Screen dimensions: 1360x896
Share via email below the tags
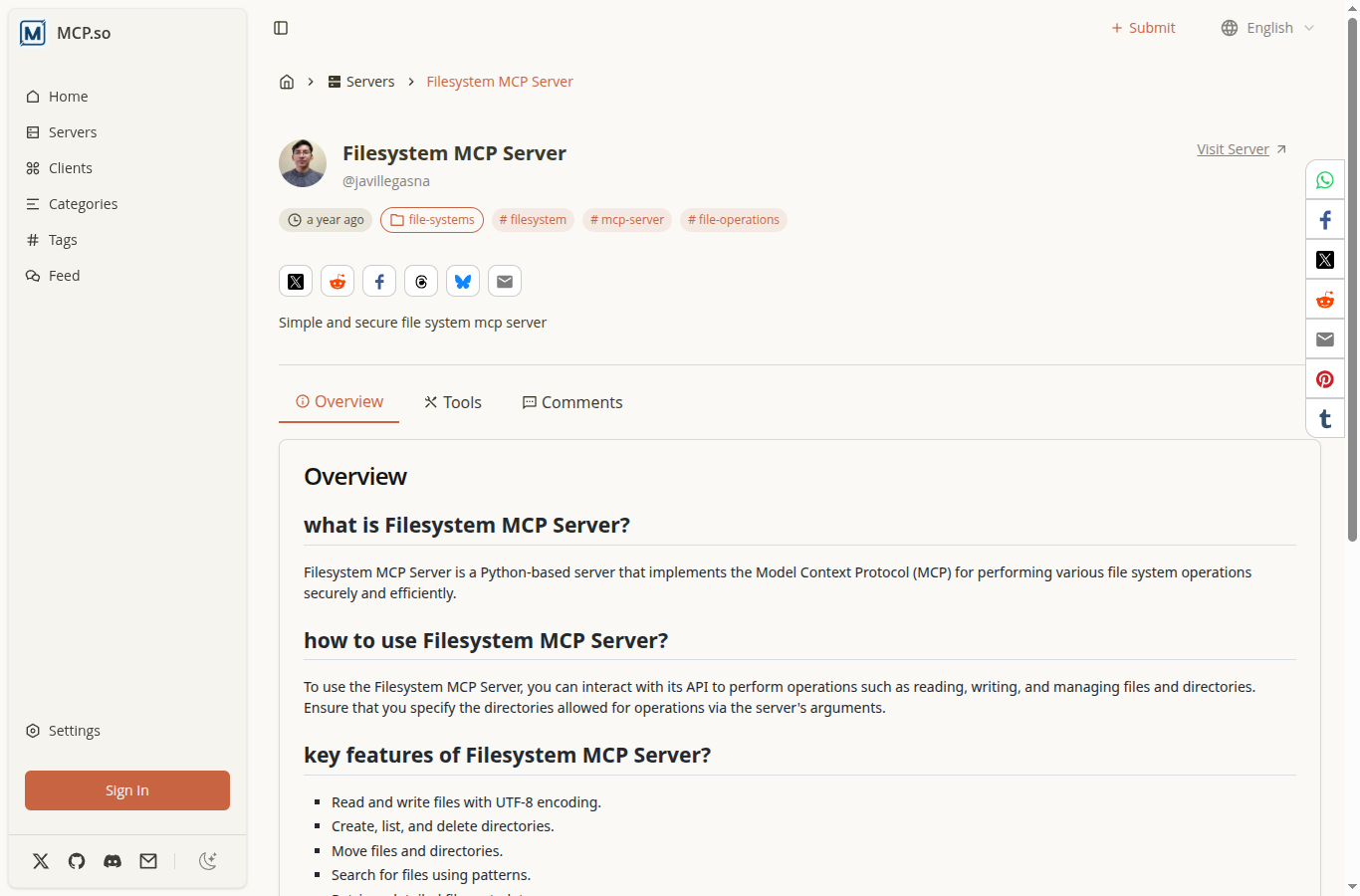505,282
